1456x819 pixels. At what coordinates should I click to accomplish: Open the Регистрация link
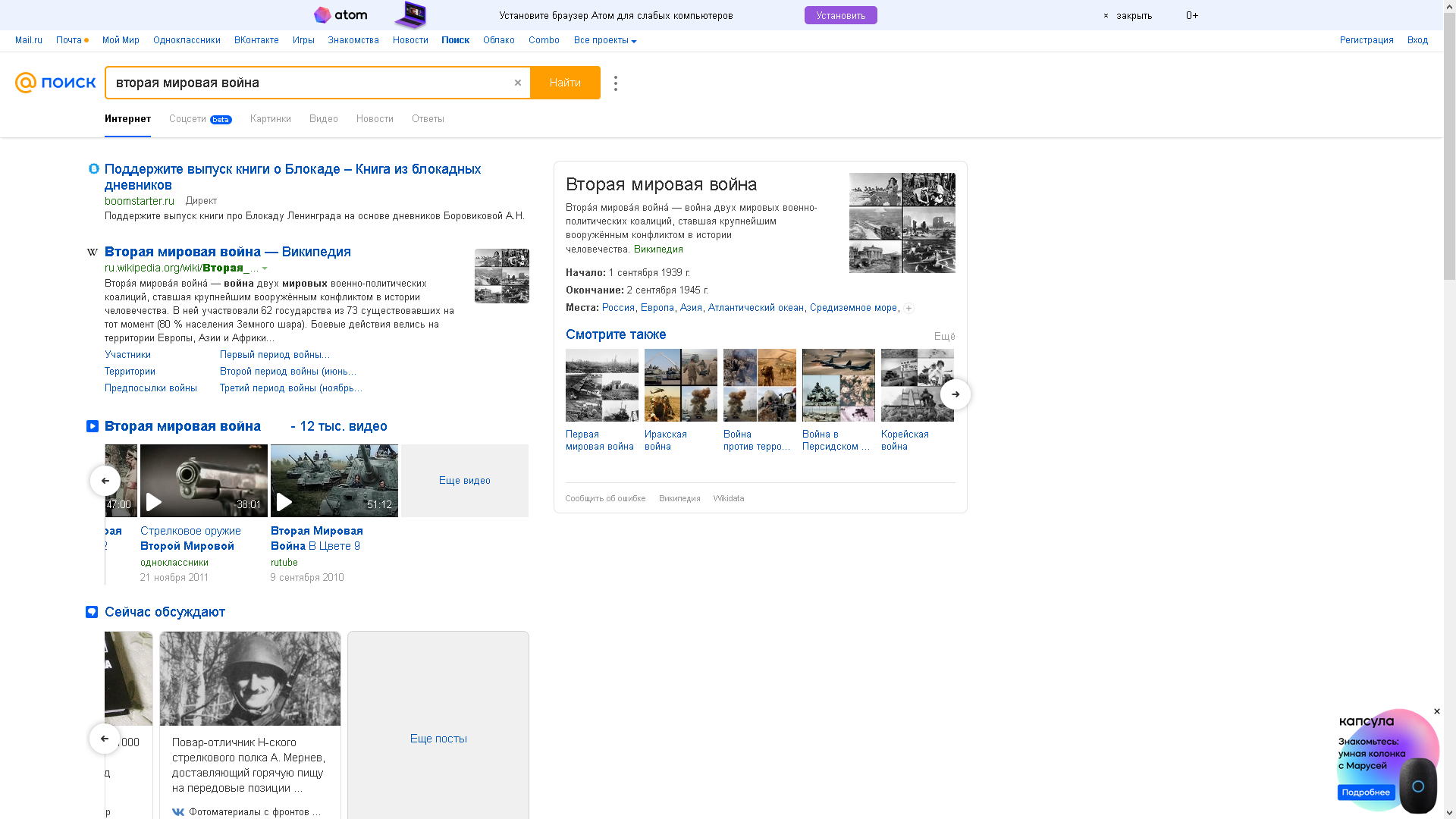[1366, 40]
